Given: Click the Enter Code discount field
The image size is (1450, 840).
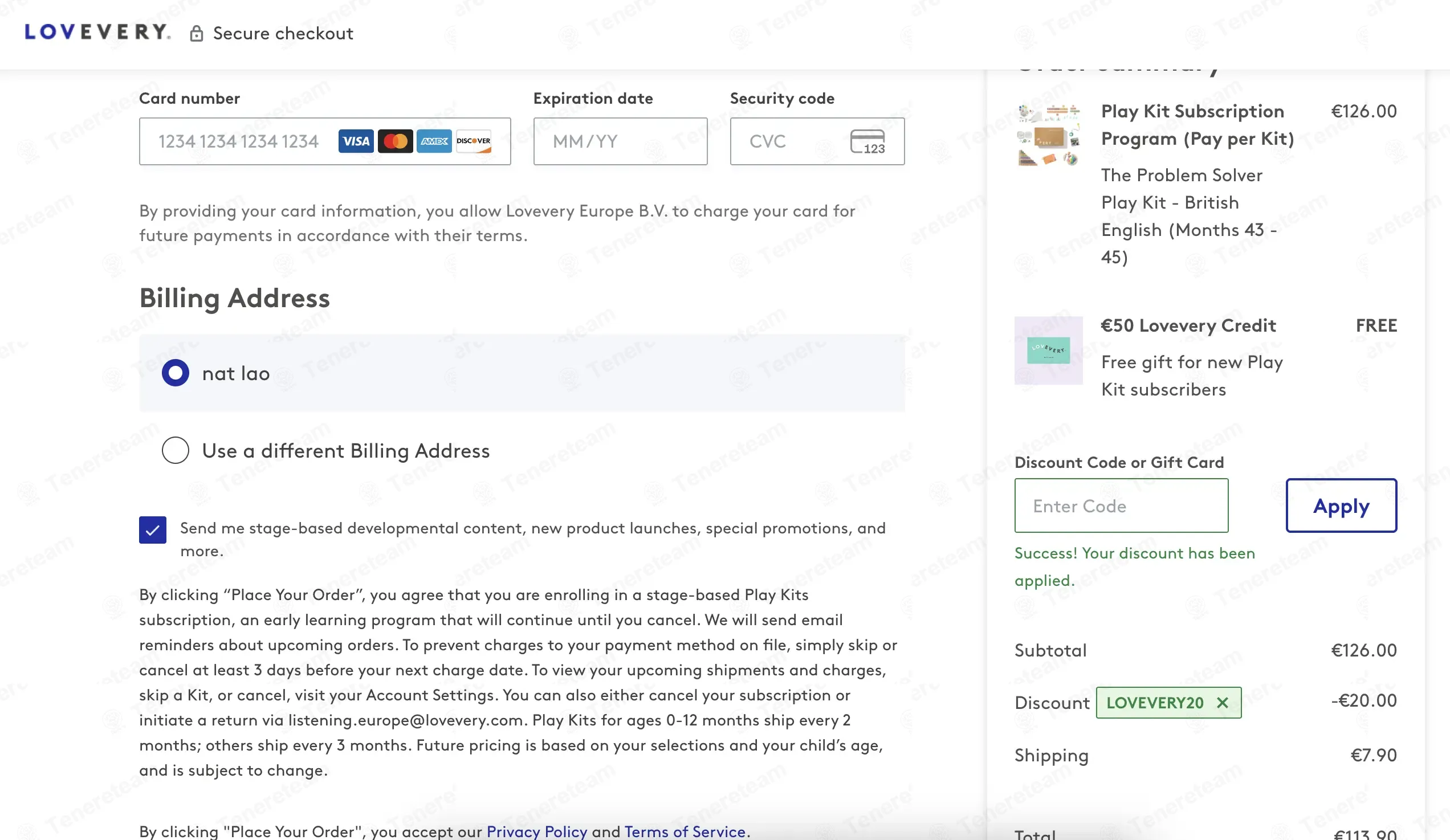Looking at the screenshot, I should (x=1122, y=505).
